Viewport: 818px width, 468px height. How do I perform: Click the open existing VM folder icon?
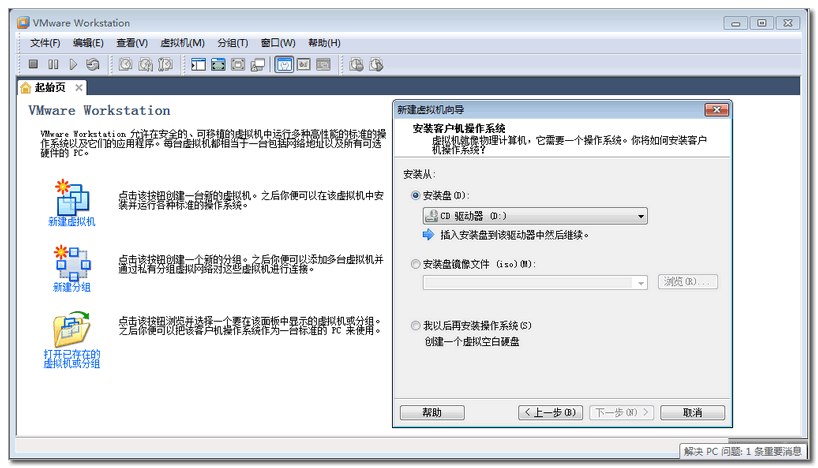pyautogui.click(x=72, y=329)
